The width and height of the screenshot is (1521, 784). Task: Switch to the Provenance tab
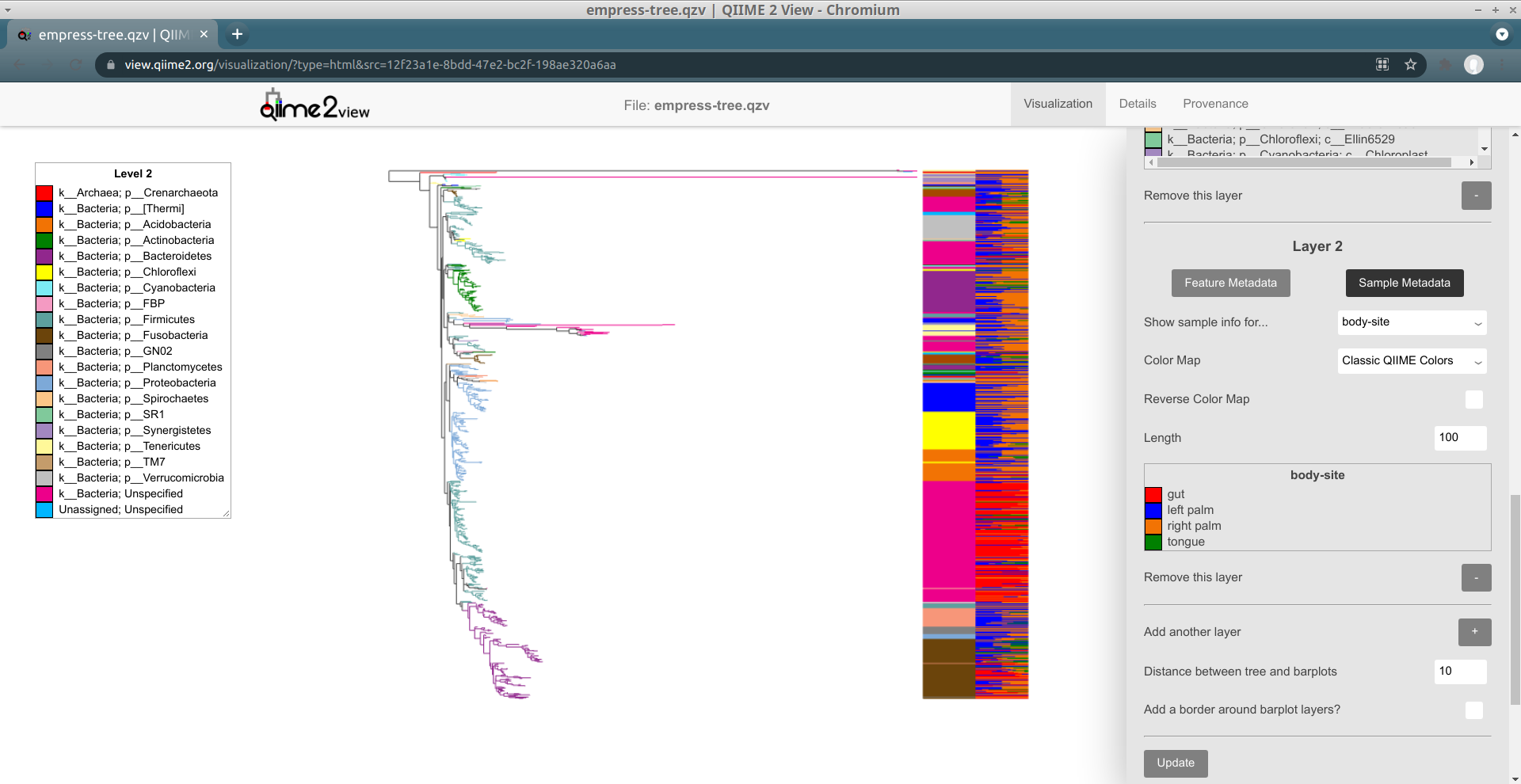1215,104
